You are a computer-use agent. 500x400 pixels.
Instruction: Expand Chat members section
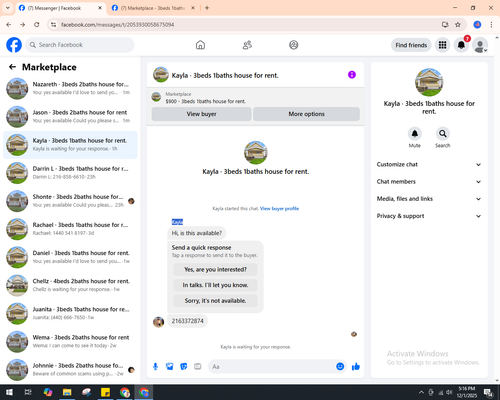[x=429, y=182]
